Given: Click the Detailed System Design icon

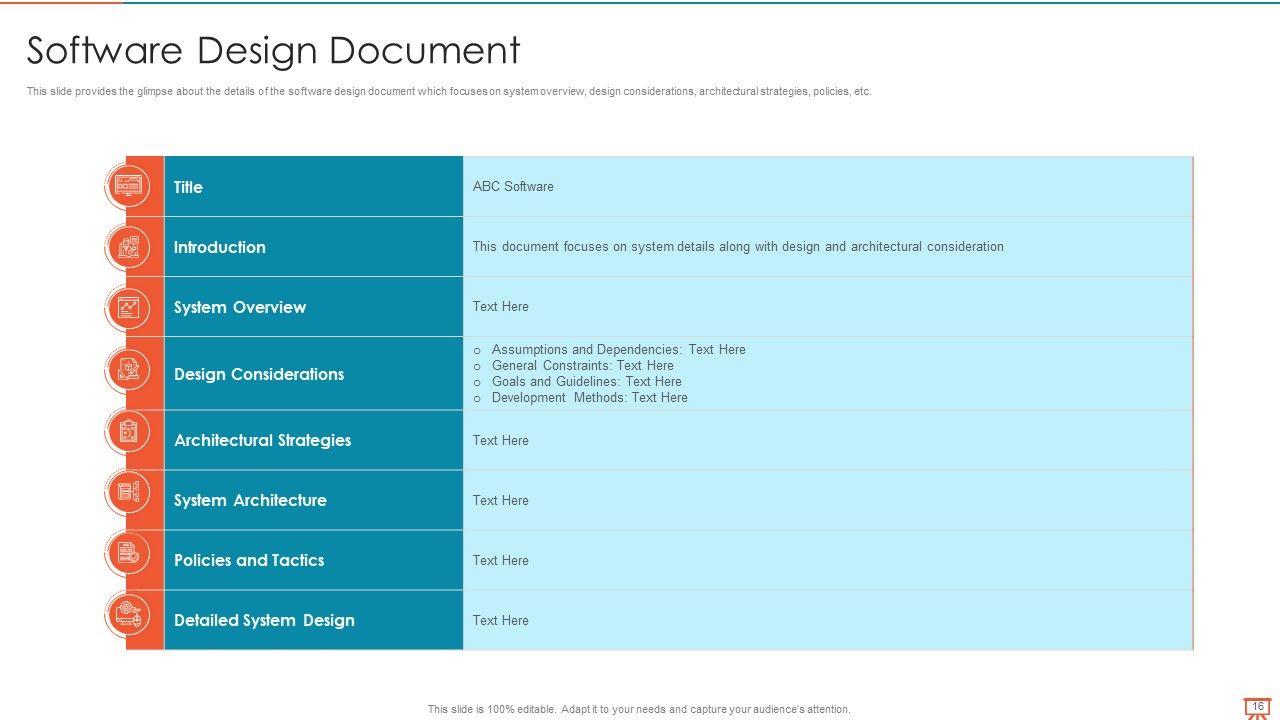Looking at the screenshot, I should tap(129, 614).
